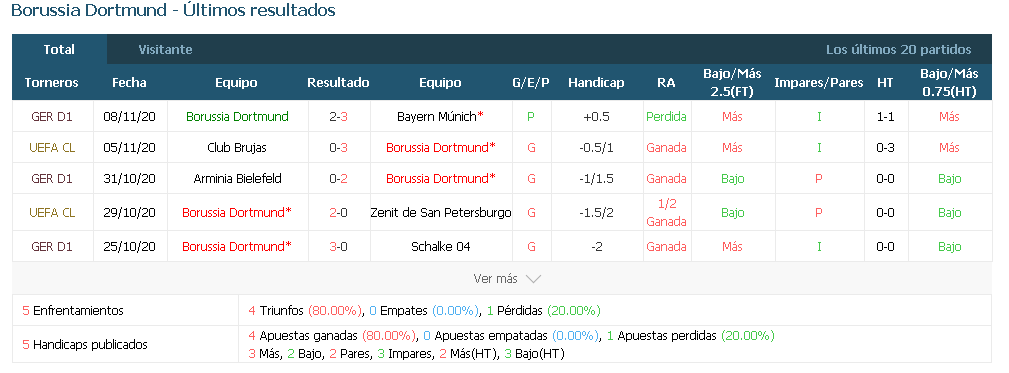This screenshot has width=1009, height=373.
Task: Open the Club Brujas team link
Action: pyautogui.click(x=237, y=147)
